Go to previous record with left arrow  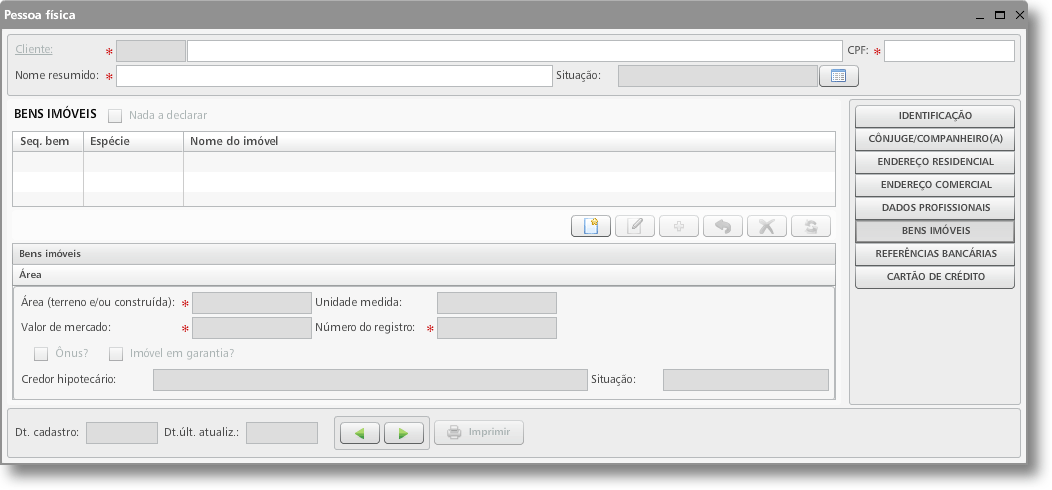[360, 433]
